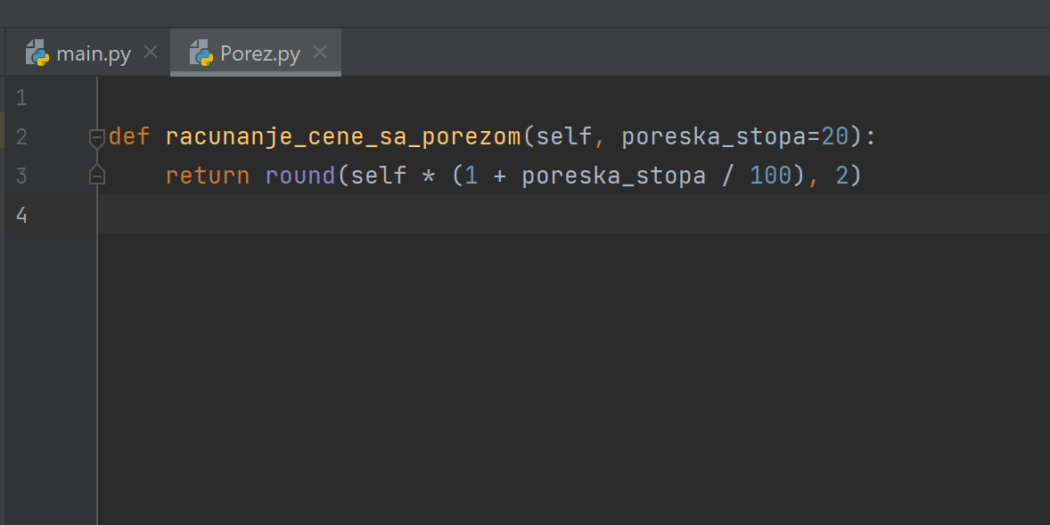Viewport: 1050px width, 525px height.
Task: Click line number 3 in the gutter
Action: click(21, 176)
